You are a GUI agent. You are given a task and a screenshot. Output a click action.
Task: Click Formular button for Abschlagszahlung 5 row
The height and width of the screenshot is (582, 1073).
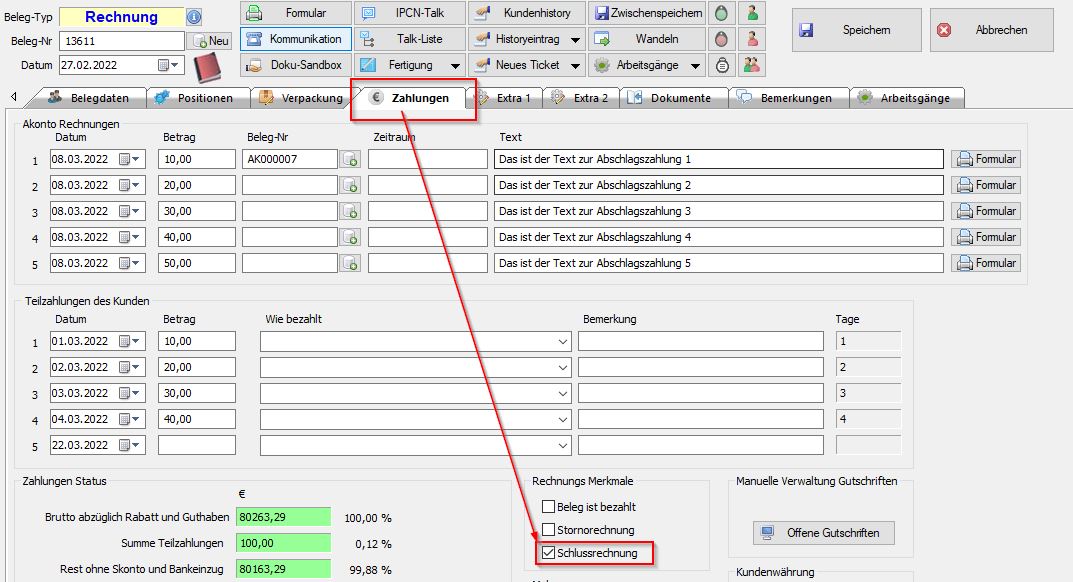click(x=985, y=264)
